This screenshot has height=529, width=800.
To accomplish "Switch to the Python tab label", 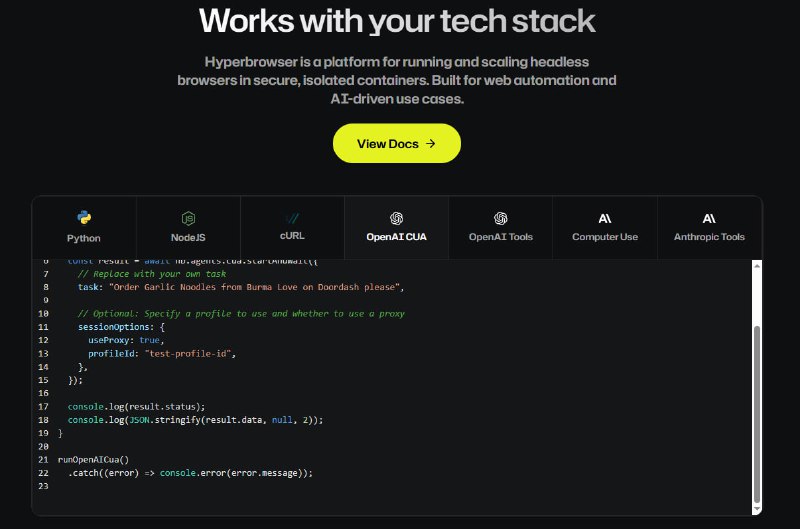I will coord(84,238).
